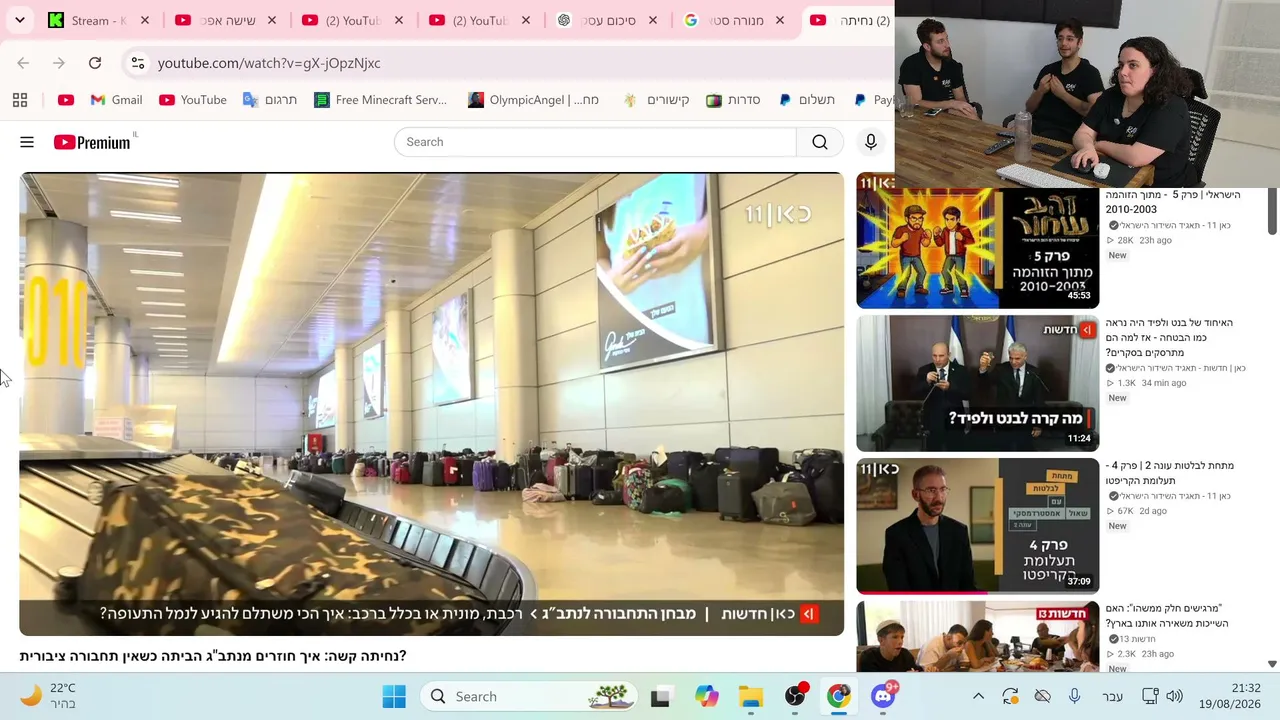
Task: Switch to Chrome on the taskbar
Action: coord(838,697)
